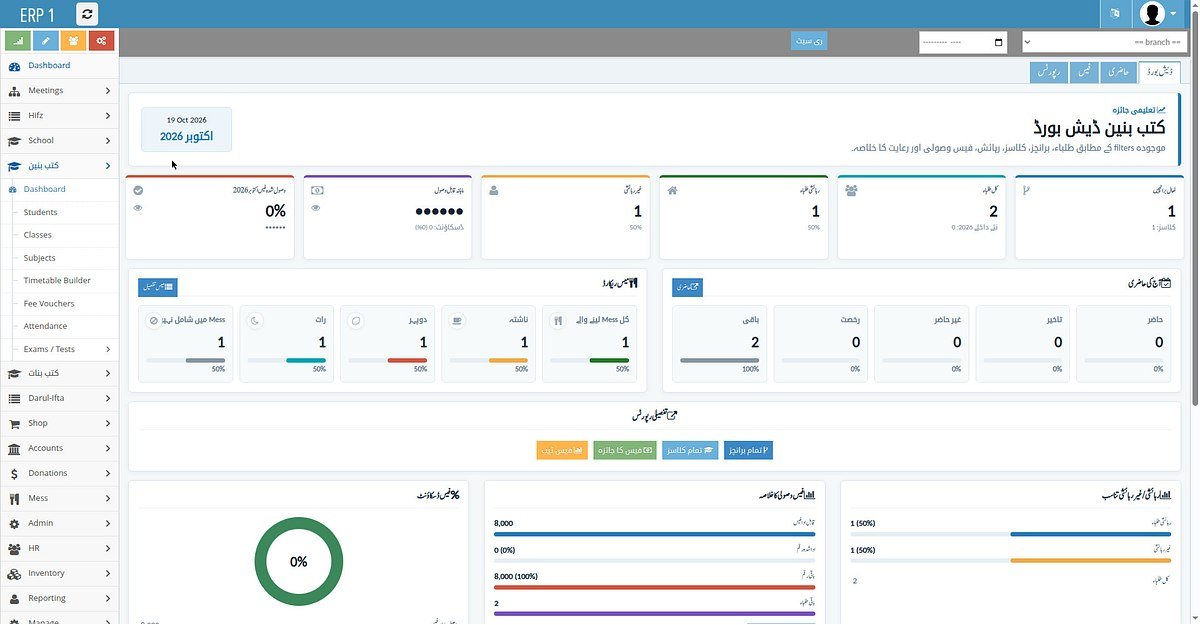Click the cutlery icon on کل Mess card
Screen dimensions: 1200x625
coord(558,320)
